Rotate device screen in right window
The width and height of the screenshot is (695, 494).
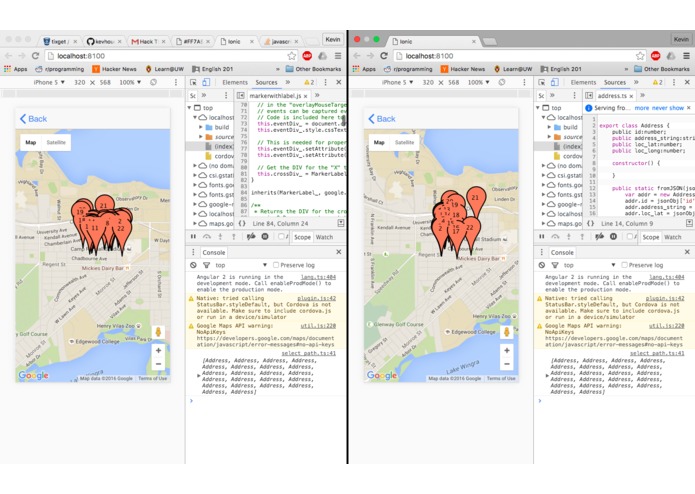(502, 82)
